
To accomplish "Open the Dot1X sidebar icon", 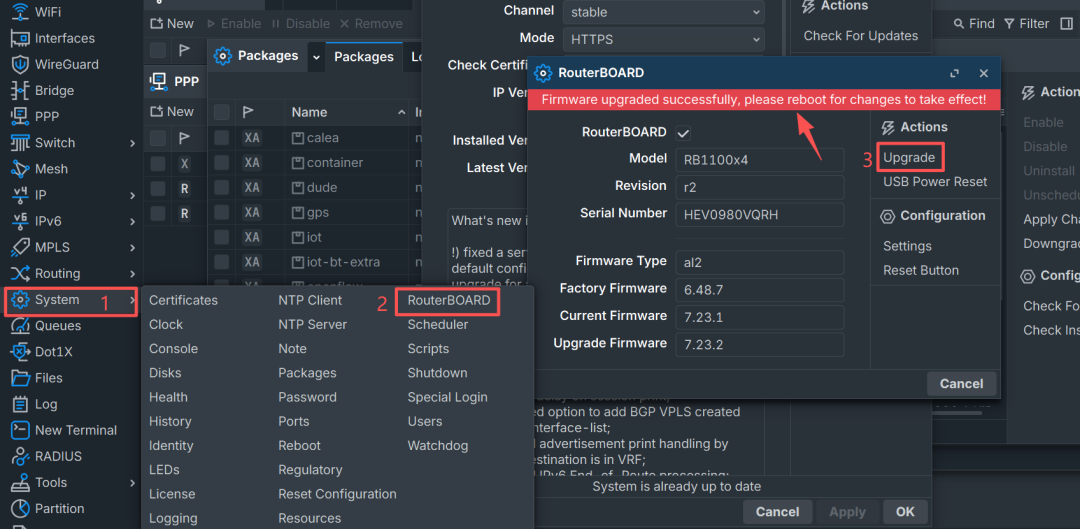I will (x=21, y=351).
